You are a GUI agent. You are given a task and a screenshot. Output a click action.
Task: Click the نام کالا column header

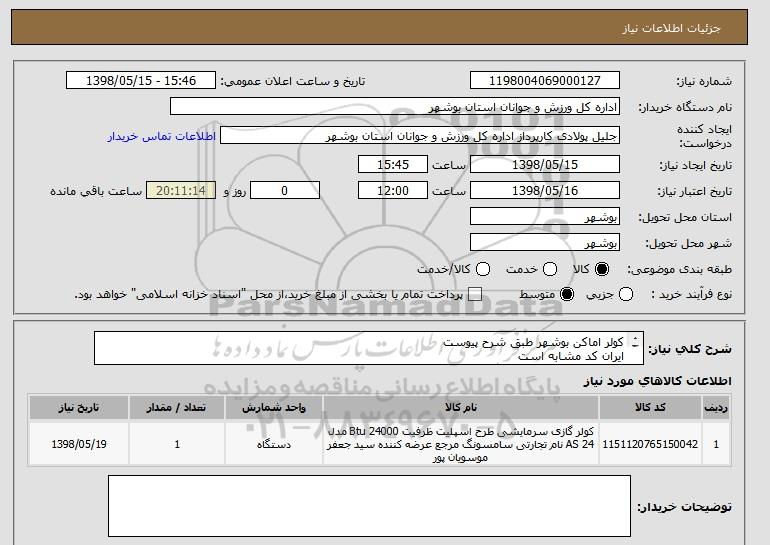[461, 408]
